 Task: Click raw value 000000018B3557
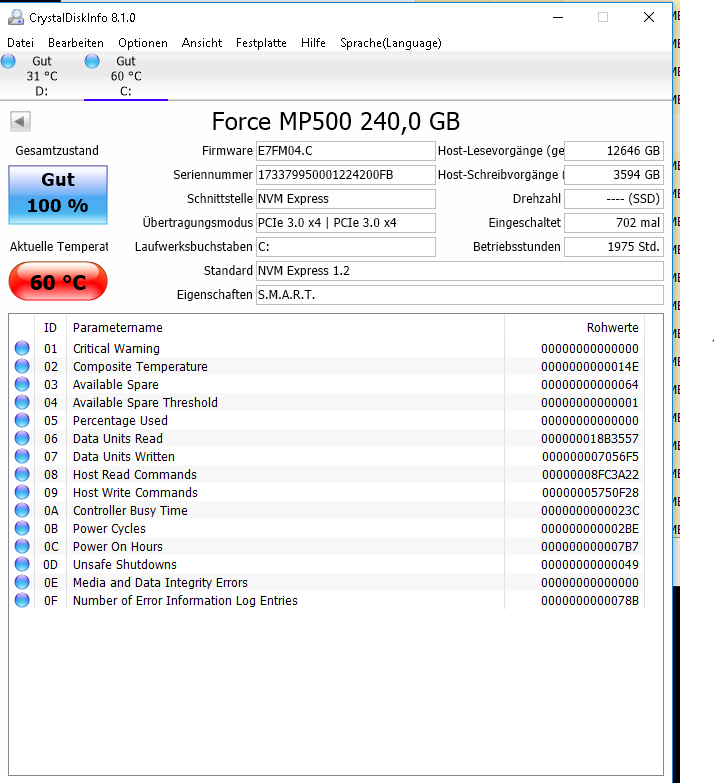(590, 438)
